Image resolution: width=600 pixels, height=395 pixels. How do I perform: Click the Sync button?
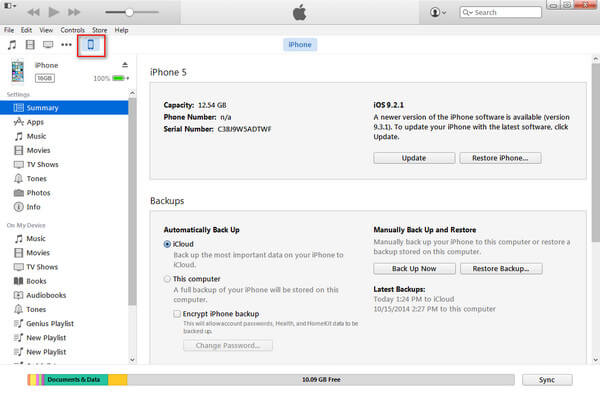coord(547,380)
